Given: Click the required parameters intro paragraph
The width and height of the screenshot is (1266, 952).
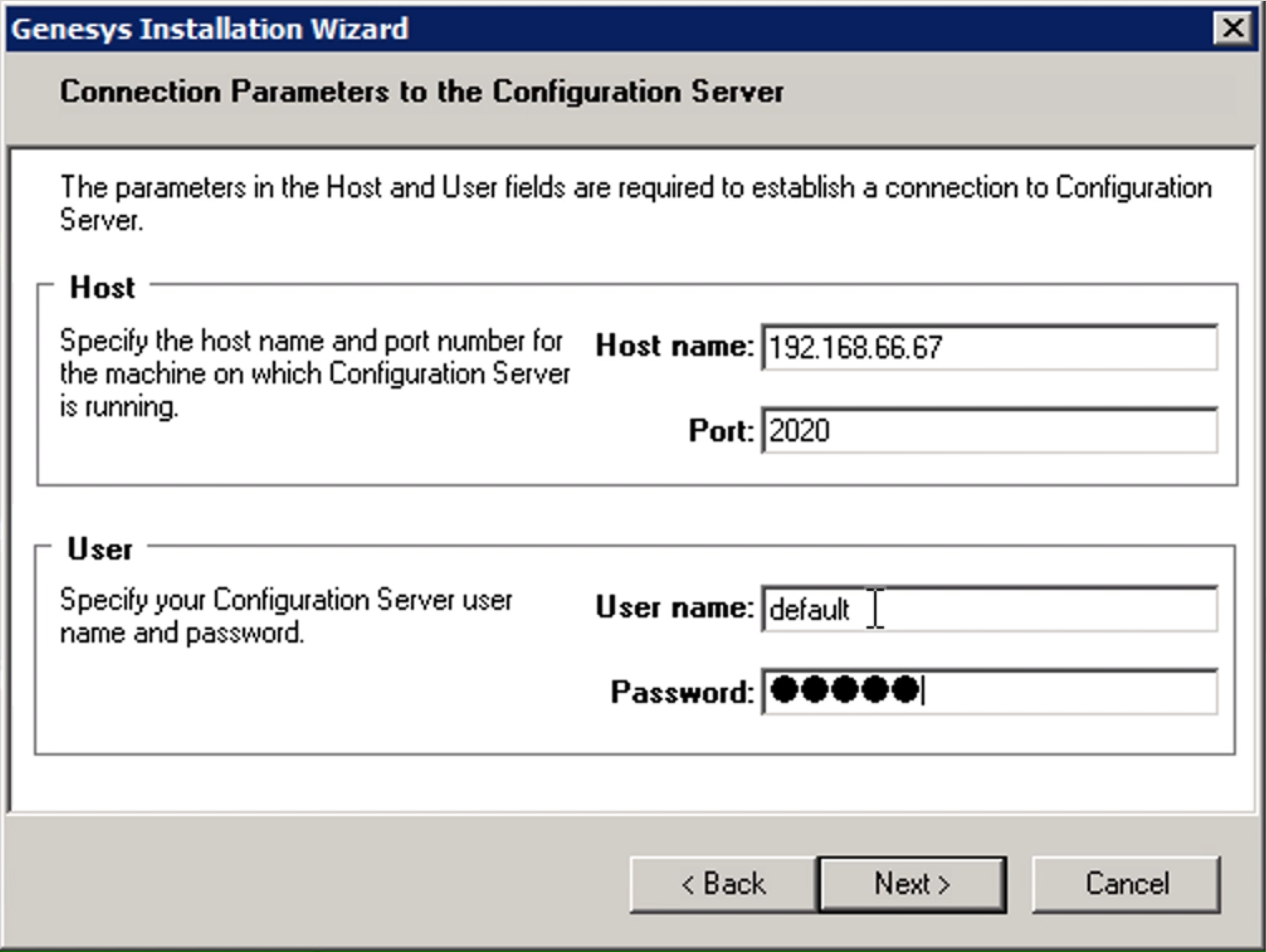Looking at the screenshot, I should pos(634,203).
